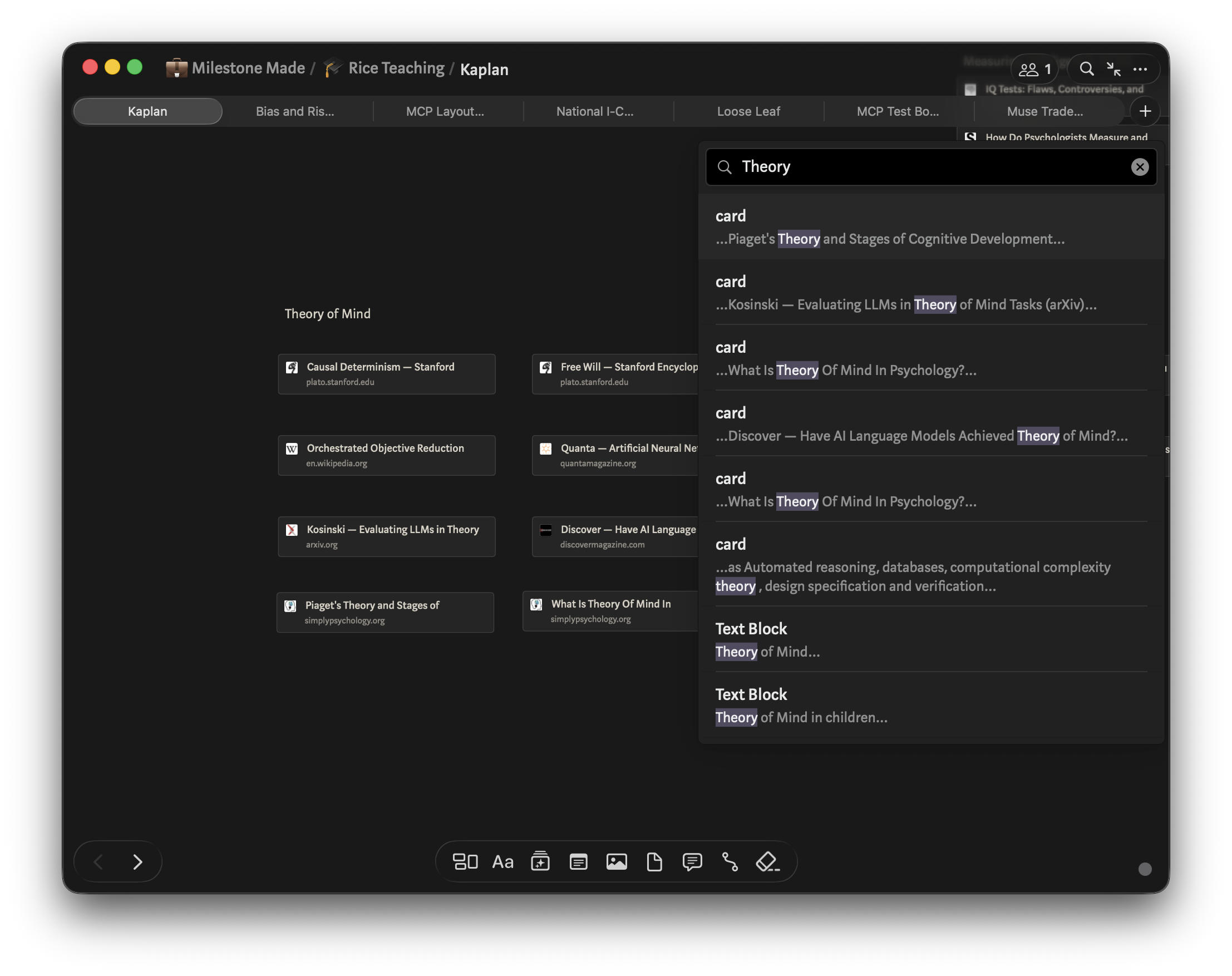Open Automated reasoning complexity theory result
The height and width of the screenshot is (976, 1232).
931,565
